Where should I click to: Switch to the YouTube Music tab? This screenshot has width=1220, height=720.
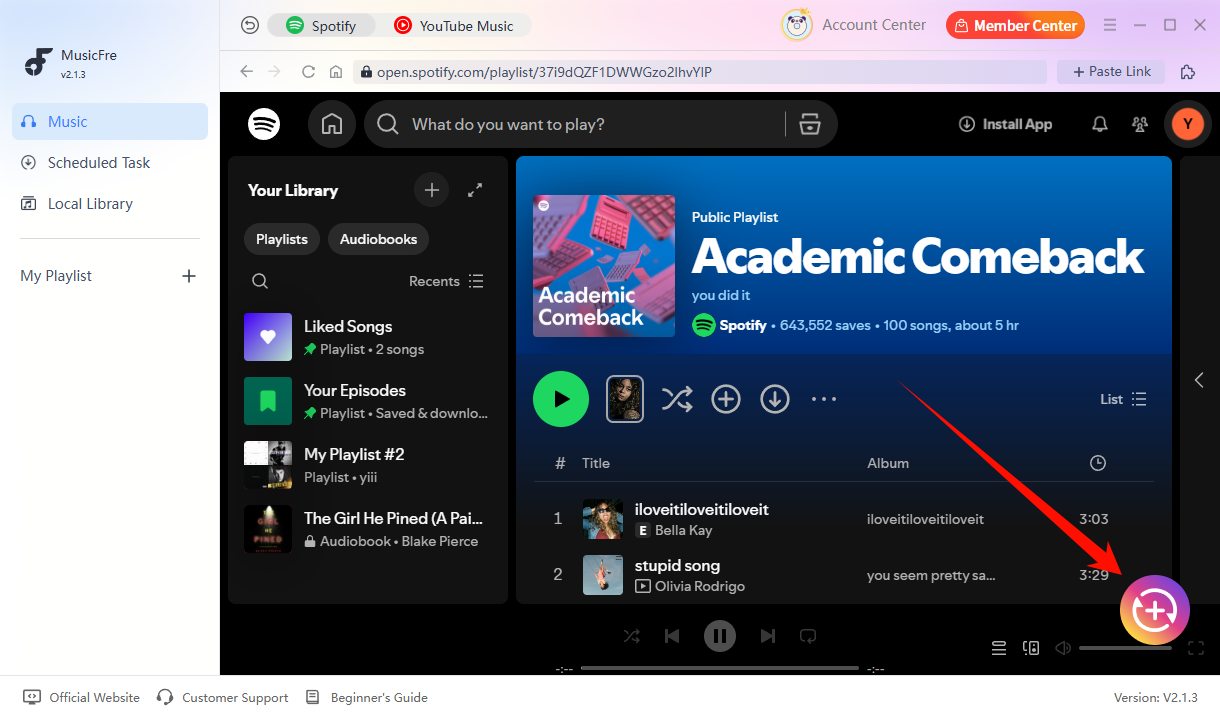click(454, 26)
